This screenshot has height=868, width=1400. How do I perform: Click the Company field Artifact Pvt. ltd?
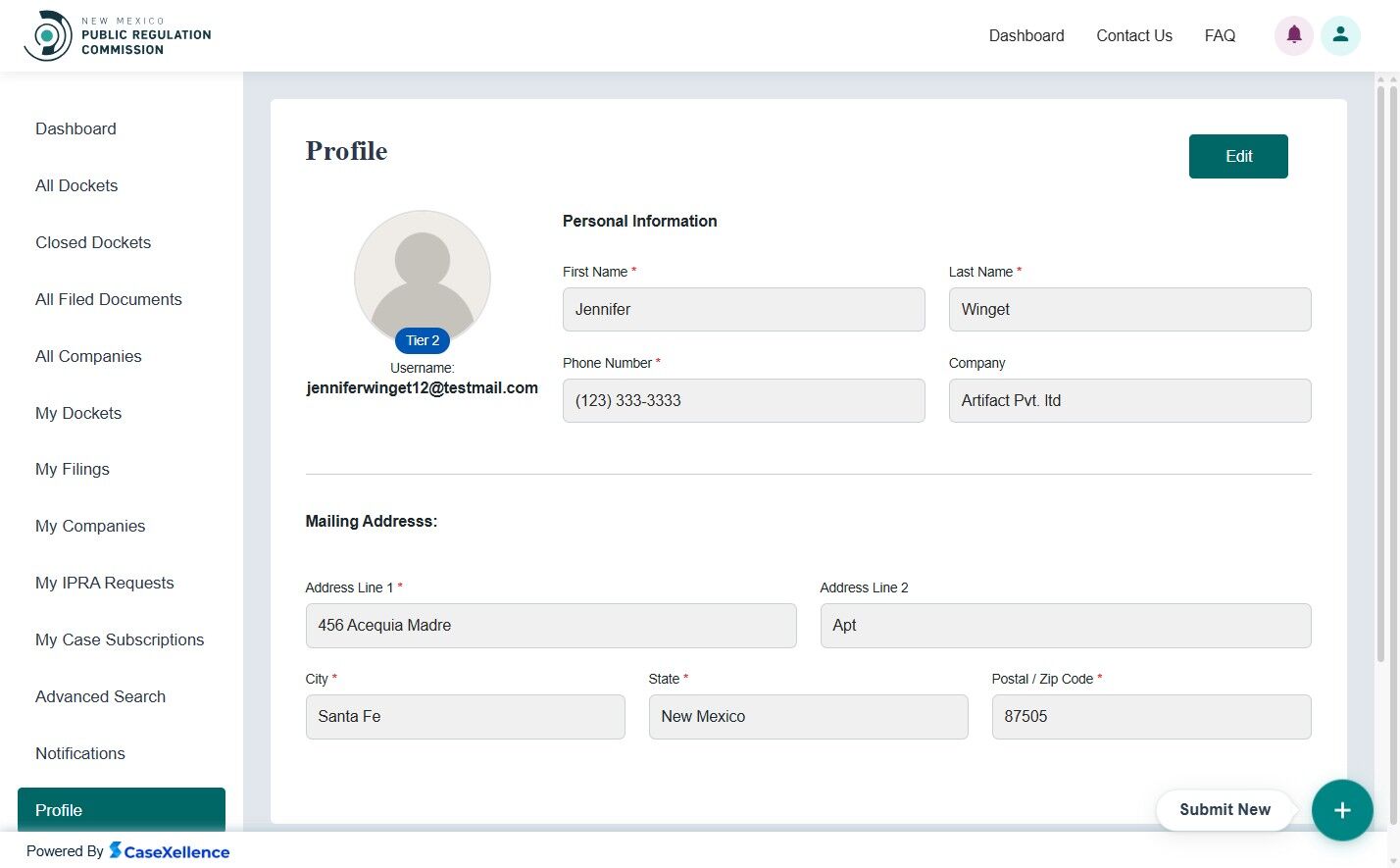pyautogui.click(x=1129, y=400)
